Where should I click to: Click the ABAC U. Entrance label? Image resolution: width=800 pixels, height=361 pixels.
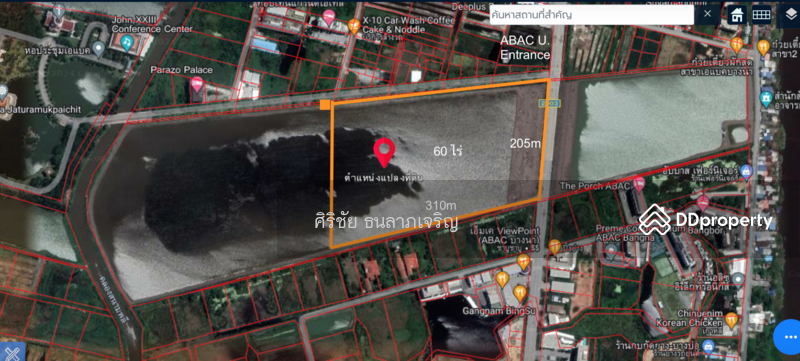point(525,47)
